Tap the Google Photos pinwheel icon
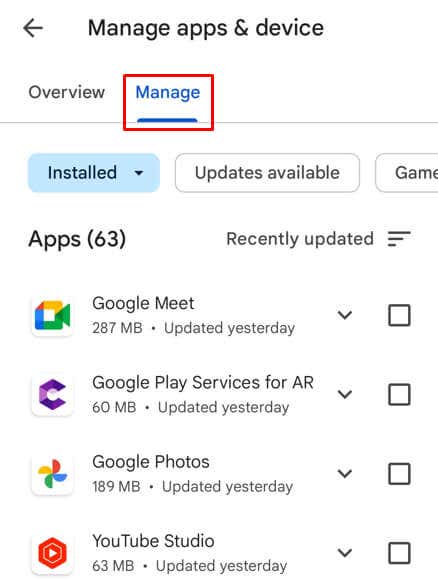Viewport: 438px width, 579px height. (52, 474)
